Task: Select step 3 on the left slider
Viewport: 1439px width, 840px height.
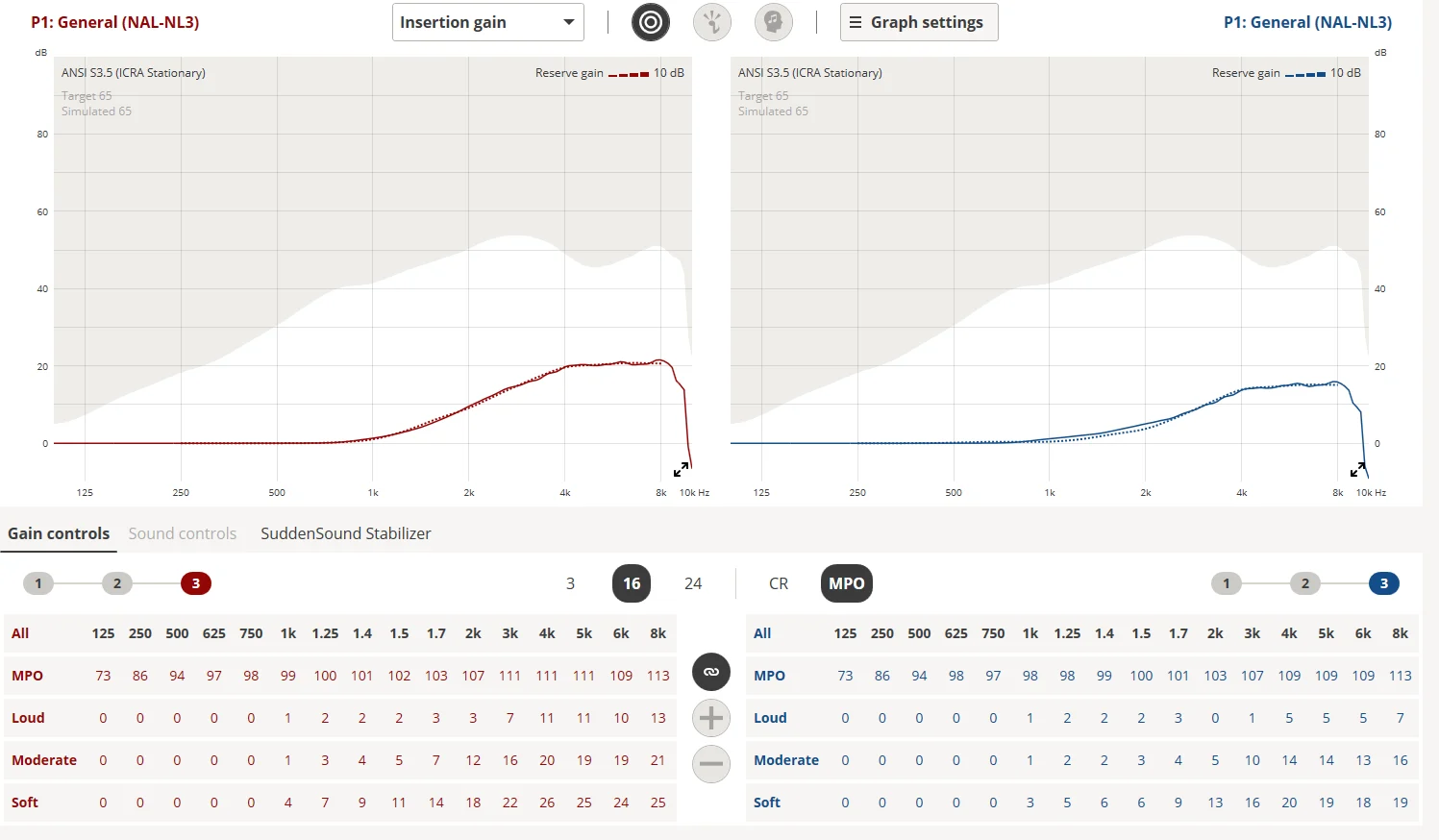Action: pos(196,583)
